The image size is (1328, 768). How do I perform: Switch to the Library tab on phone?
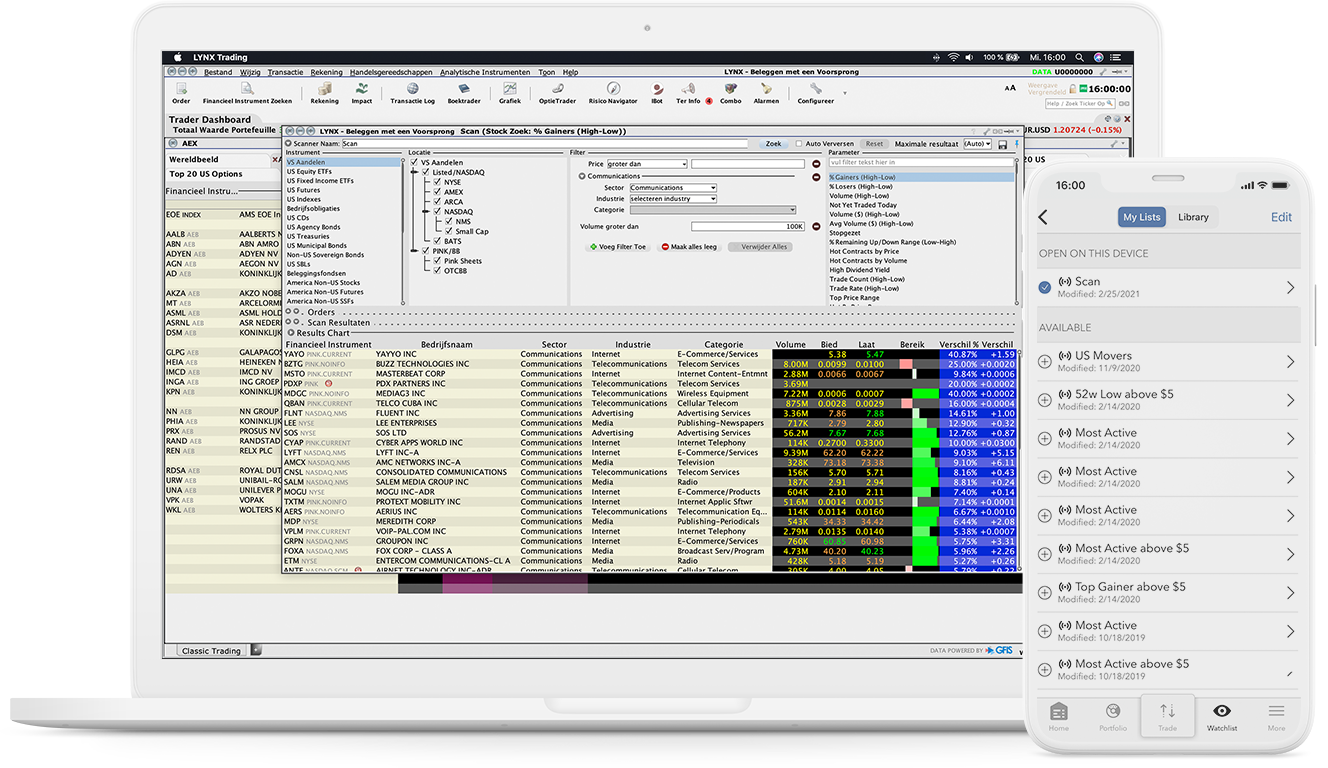coord(1193,217)
